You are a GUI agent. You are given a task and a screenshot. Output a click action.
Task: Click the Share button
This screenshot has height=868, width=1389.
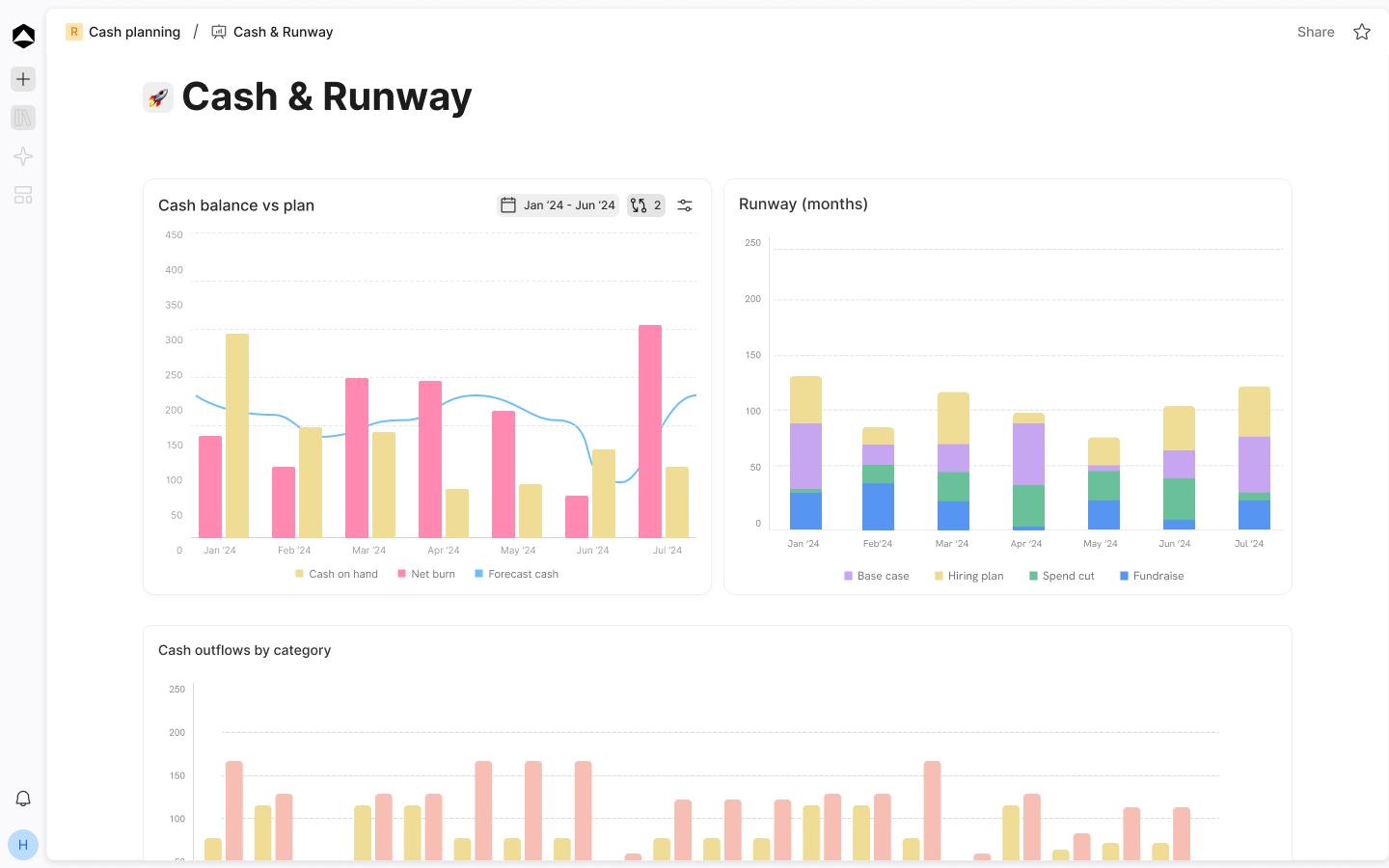1316,32
